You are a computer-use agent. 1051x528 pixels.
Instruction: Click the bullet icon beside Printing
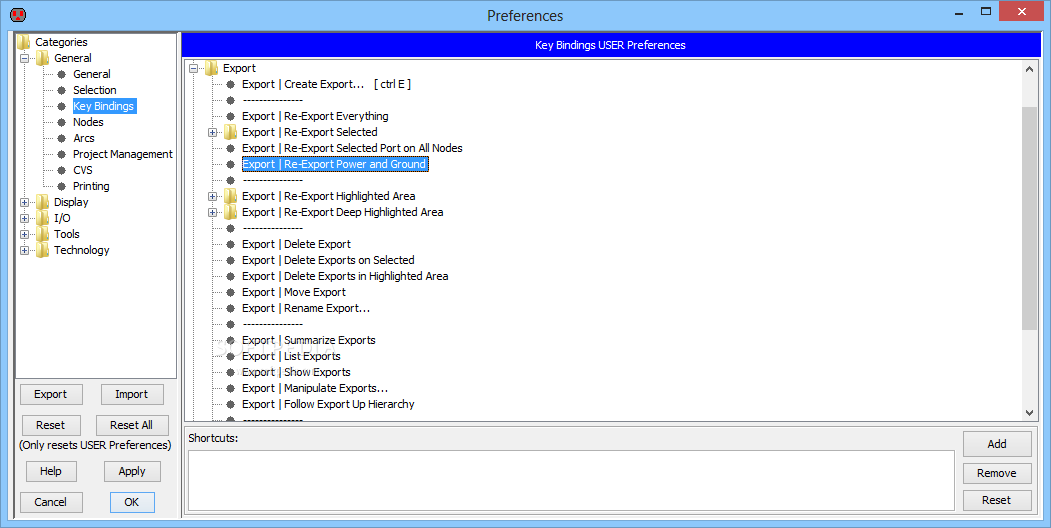click(62, 186)
